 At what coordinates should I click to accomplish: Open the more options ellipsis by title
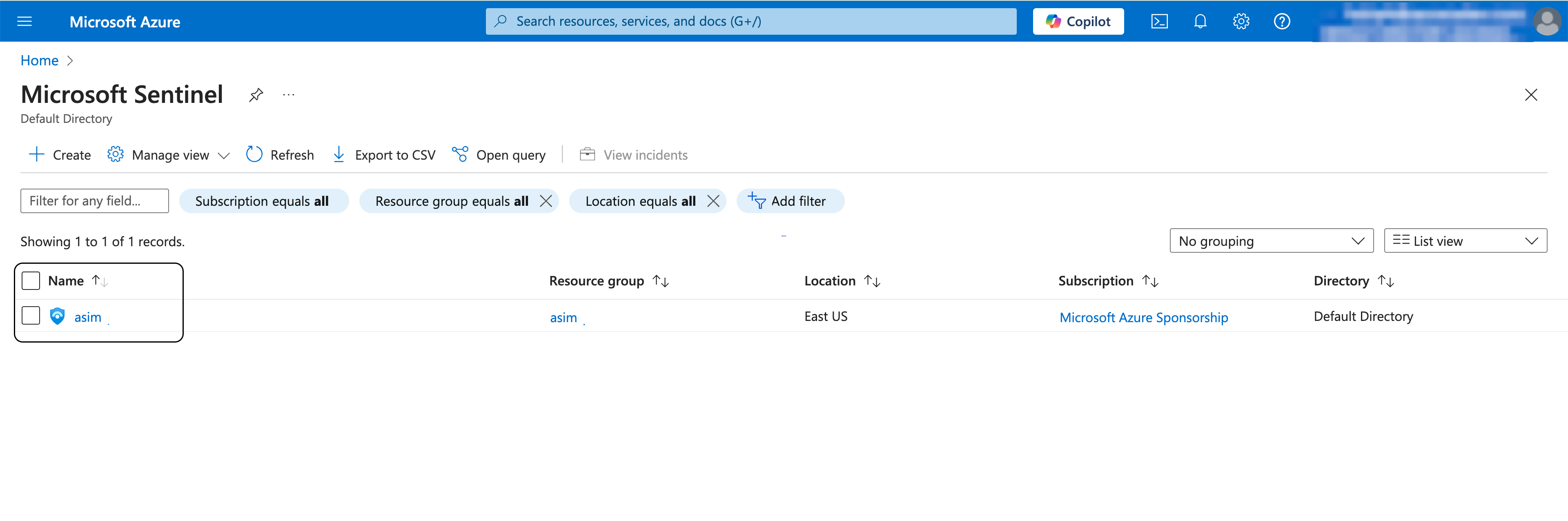(289, 95)
